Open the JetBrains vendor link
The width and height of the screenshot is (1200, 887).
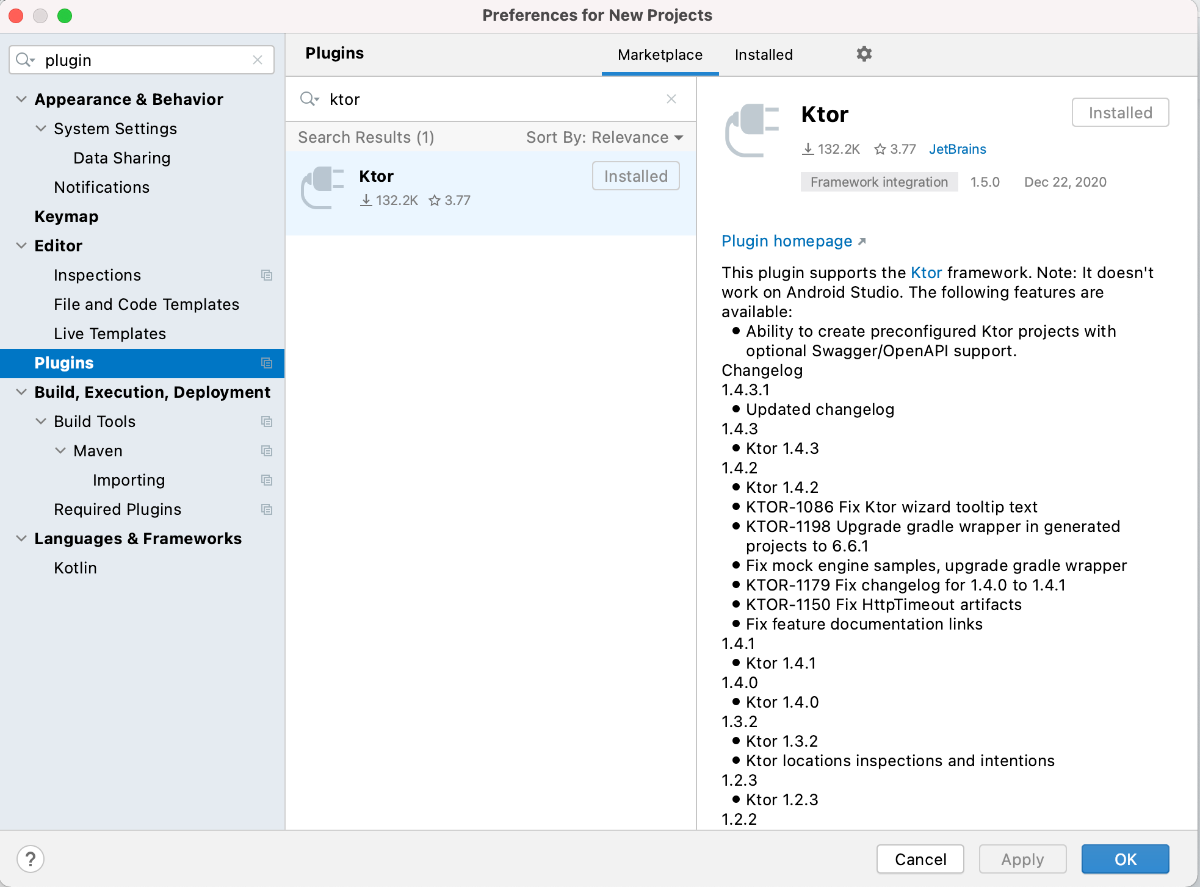pyautogui.click(x=957, y=149)
